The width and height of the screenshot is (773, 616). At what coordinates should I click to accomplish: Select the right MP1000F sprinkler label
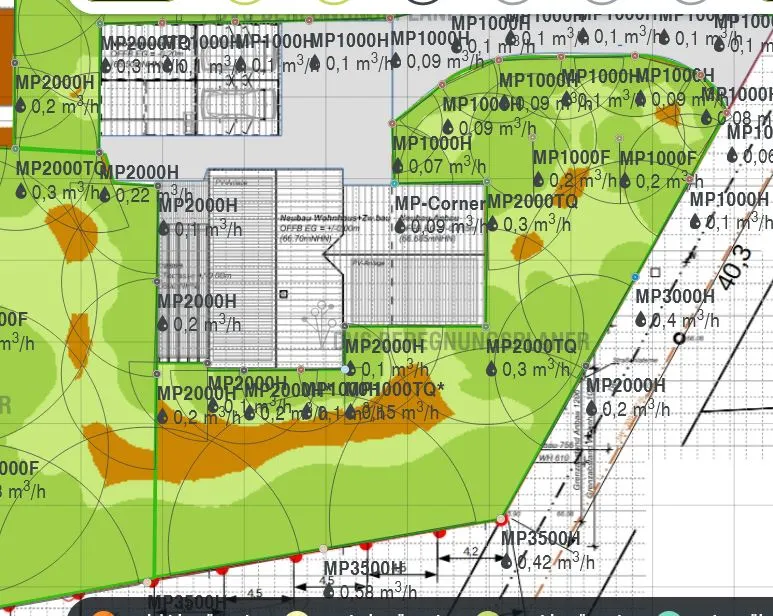pyautogui.click(x=658, y=159)
